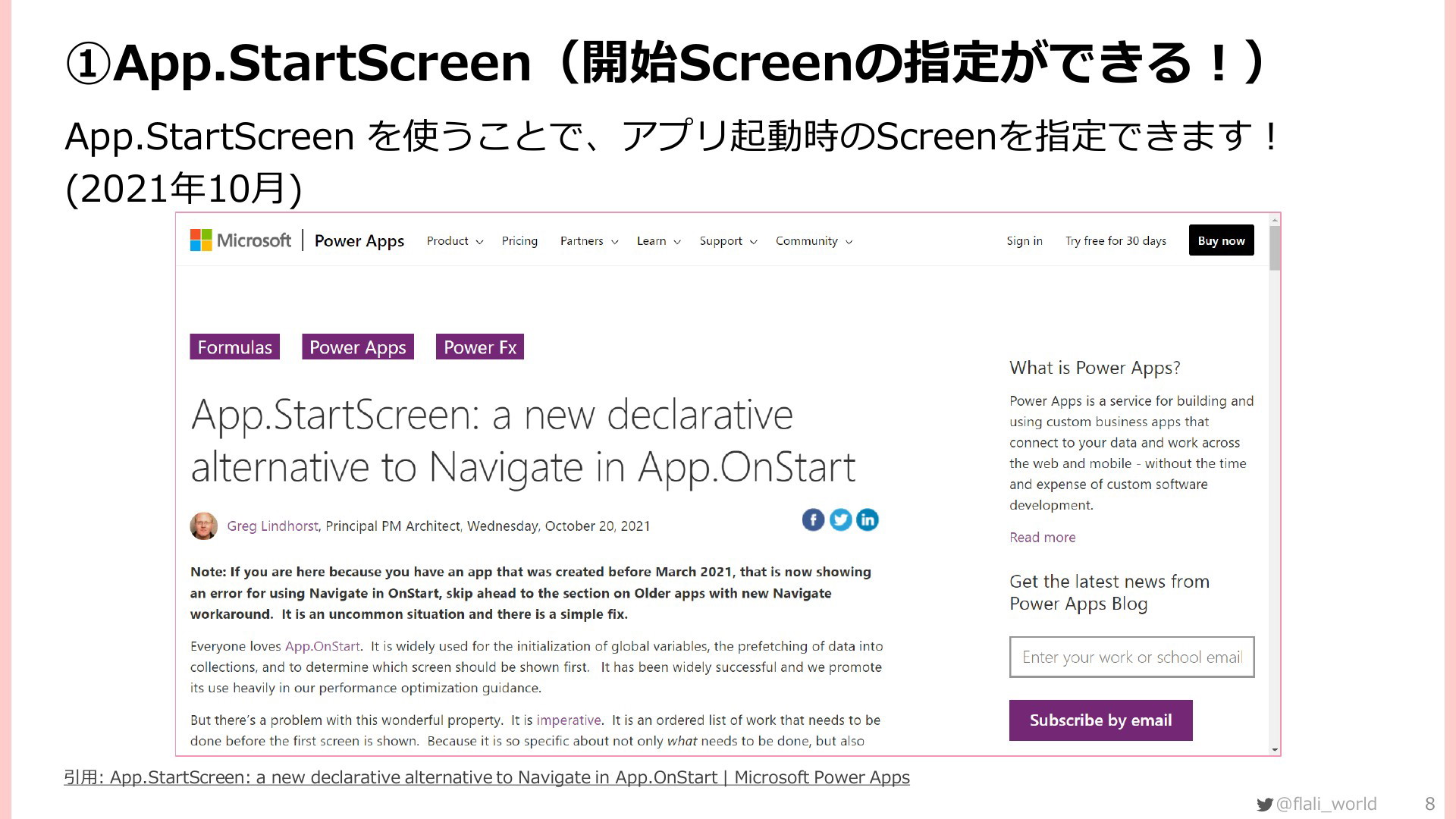
Task: Click the Microsoft logo
Action: (x=240, y=240)
